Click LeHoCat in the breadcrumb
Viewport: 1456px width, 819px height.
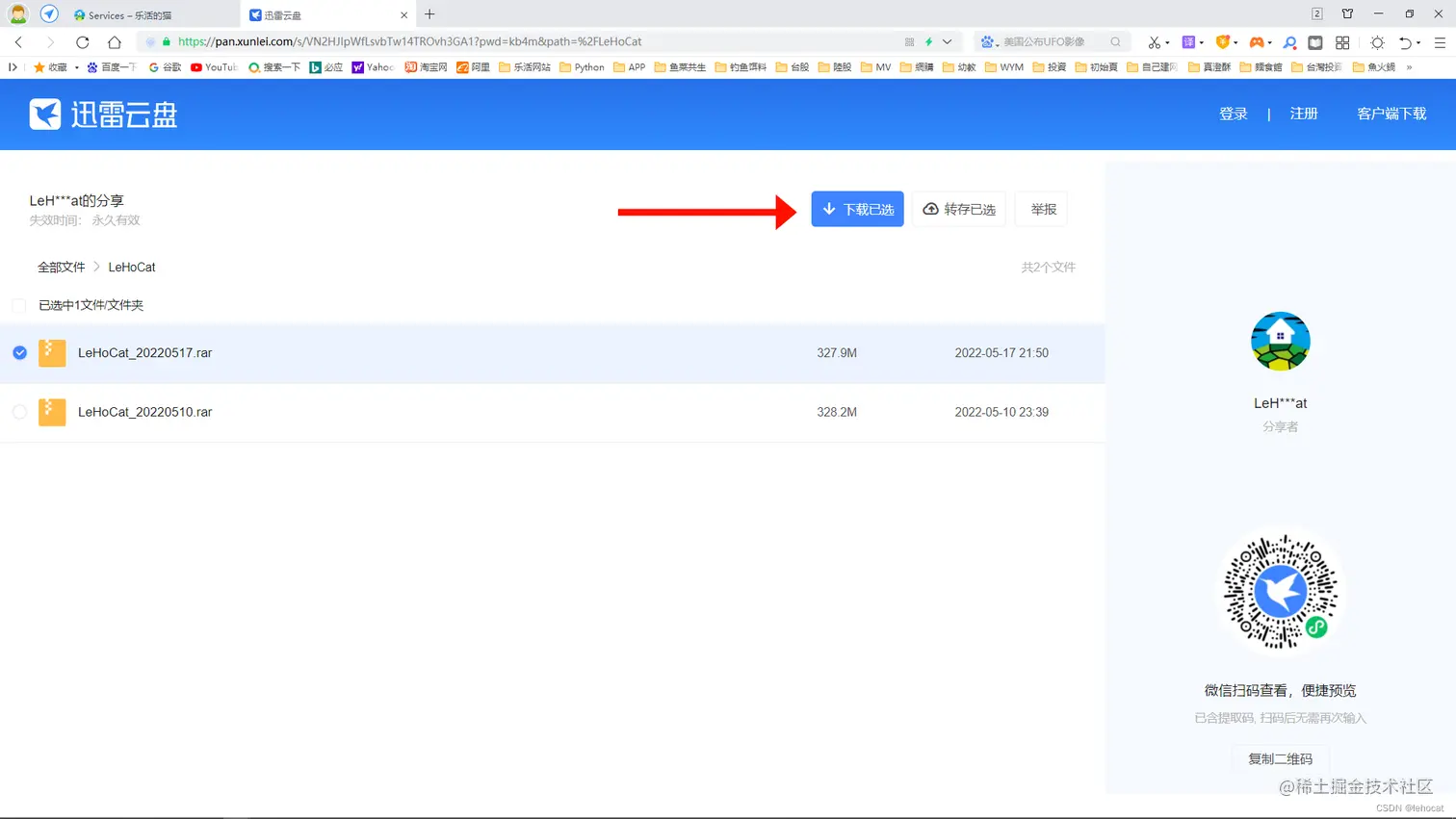coord(132,268)
